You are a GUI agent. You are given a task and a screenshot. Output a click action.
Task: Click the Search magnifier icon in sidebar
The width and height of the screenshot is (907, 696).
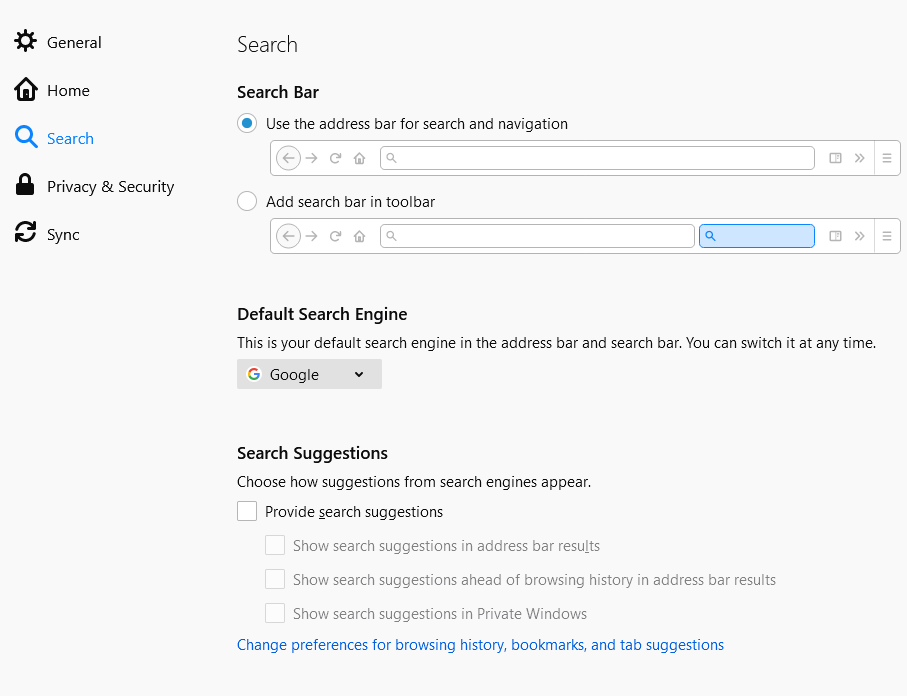click(26, 138)
